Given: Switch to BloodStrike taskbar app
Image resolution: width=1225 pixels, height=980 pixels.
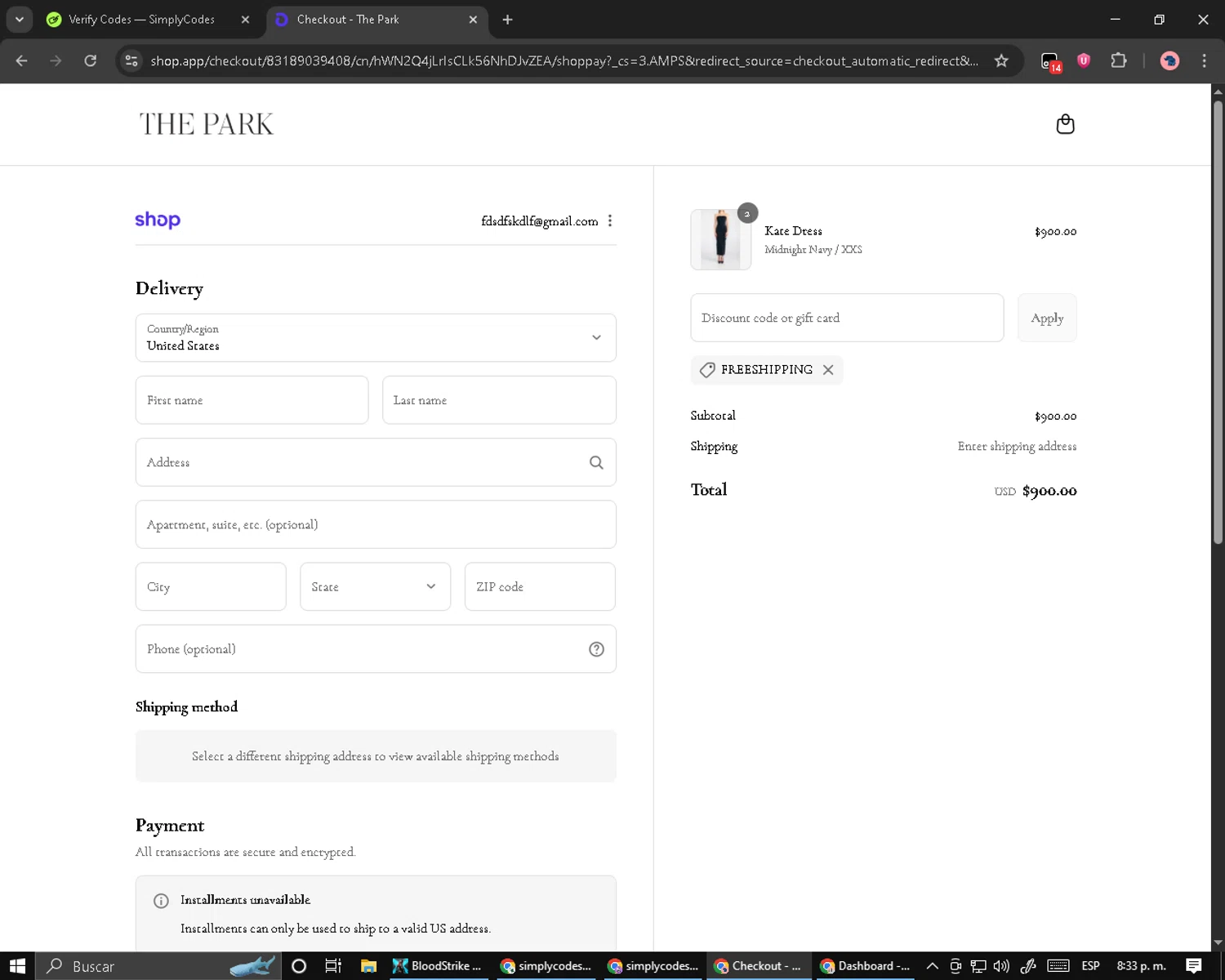Looking at the screenshot, I should (438, 966).
